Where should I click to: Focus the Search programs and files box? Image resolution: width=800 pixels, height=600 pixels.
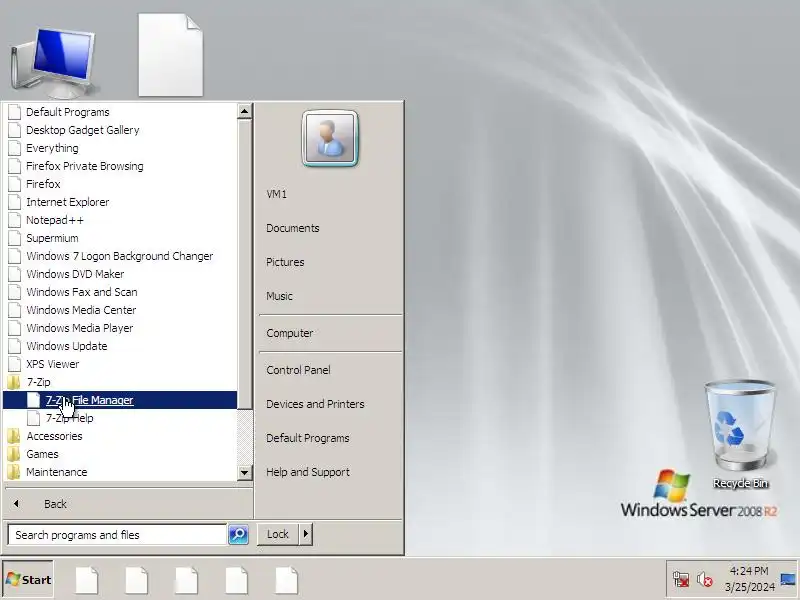click(117, 535)
